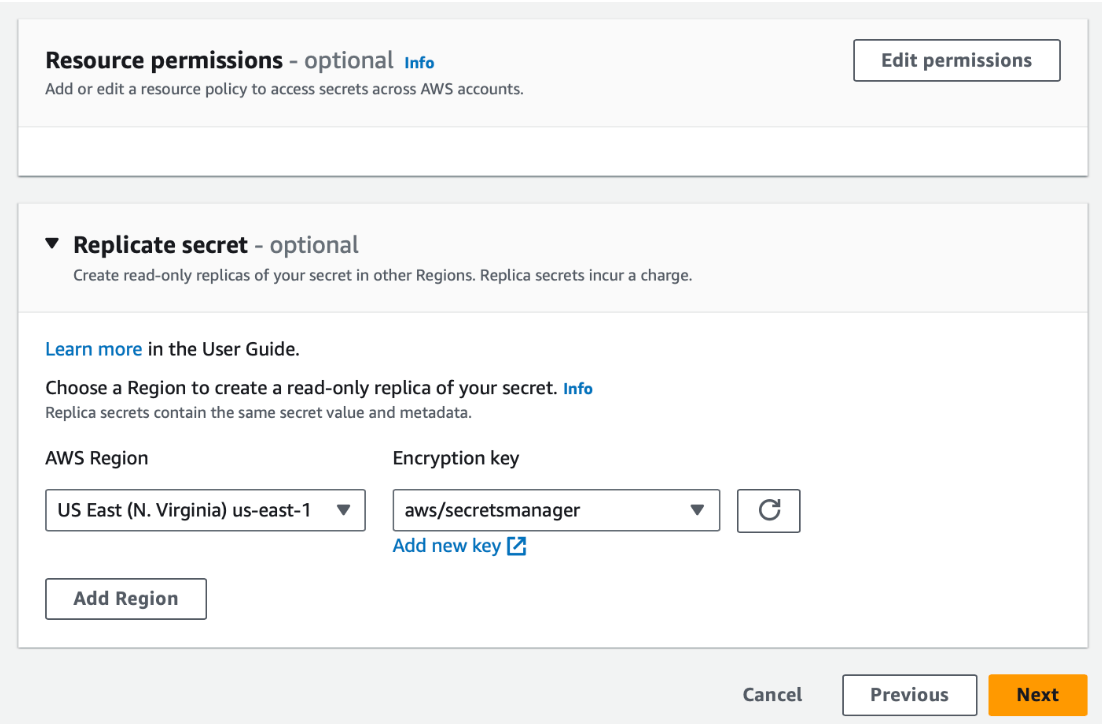
Task: Click the AWS Region dropdown arrow
Action: pos(343,510)
